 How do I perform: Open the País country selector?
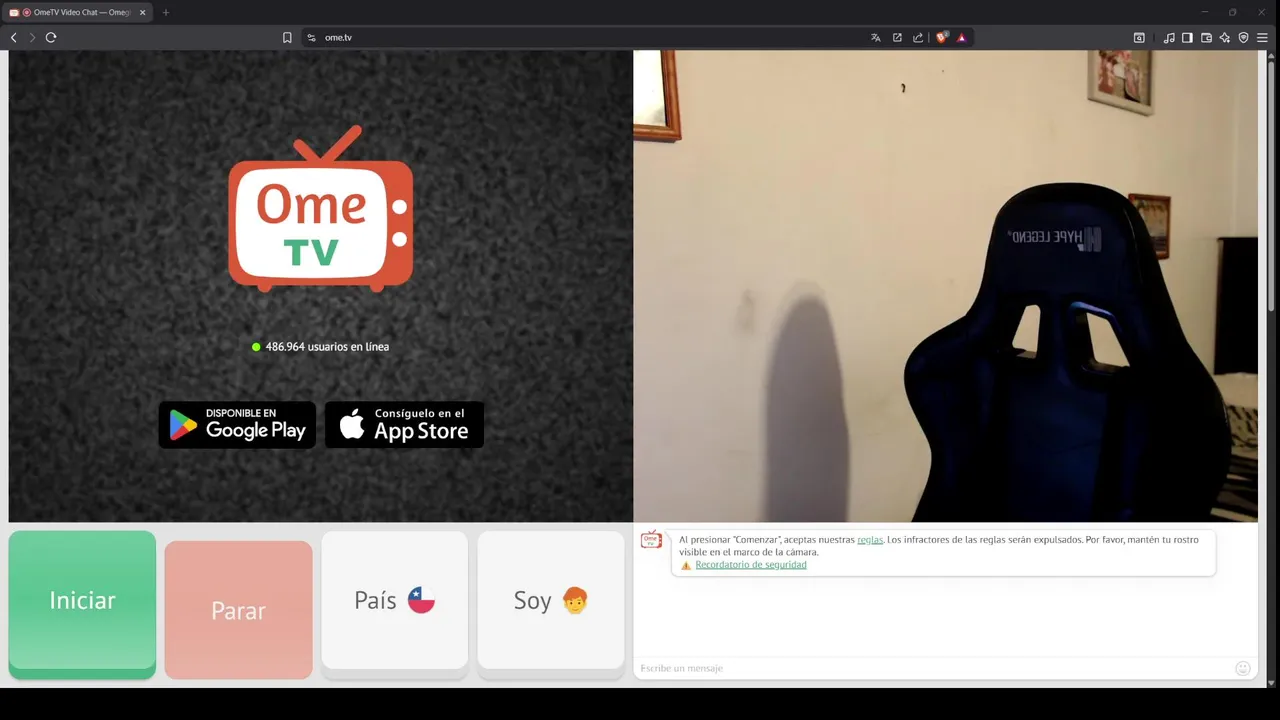394,604
